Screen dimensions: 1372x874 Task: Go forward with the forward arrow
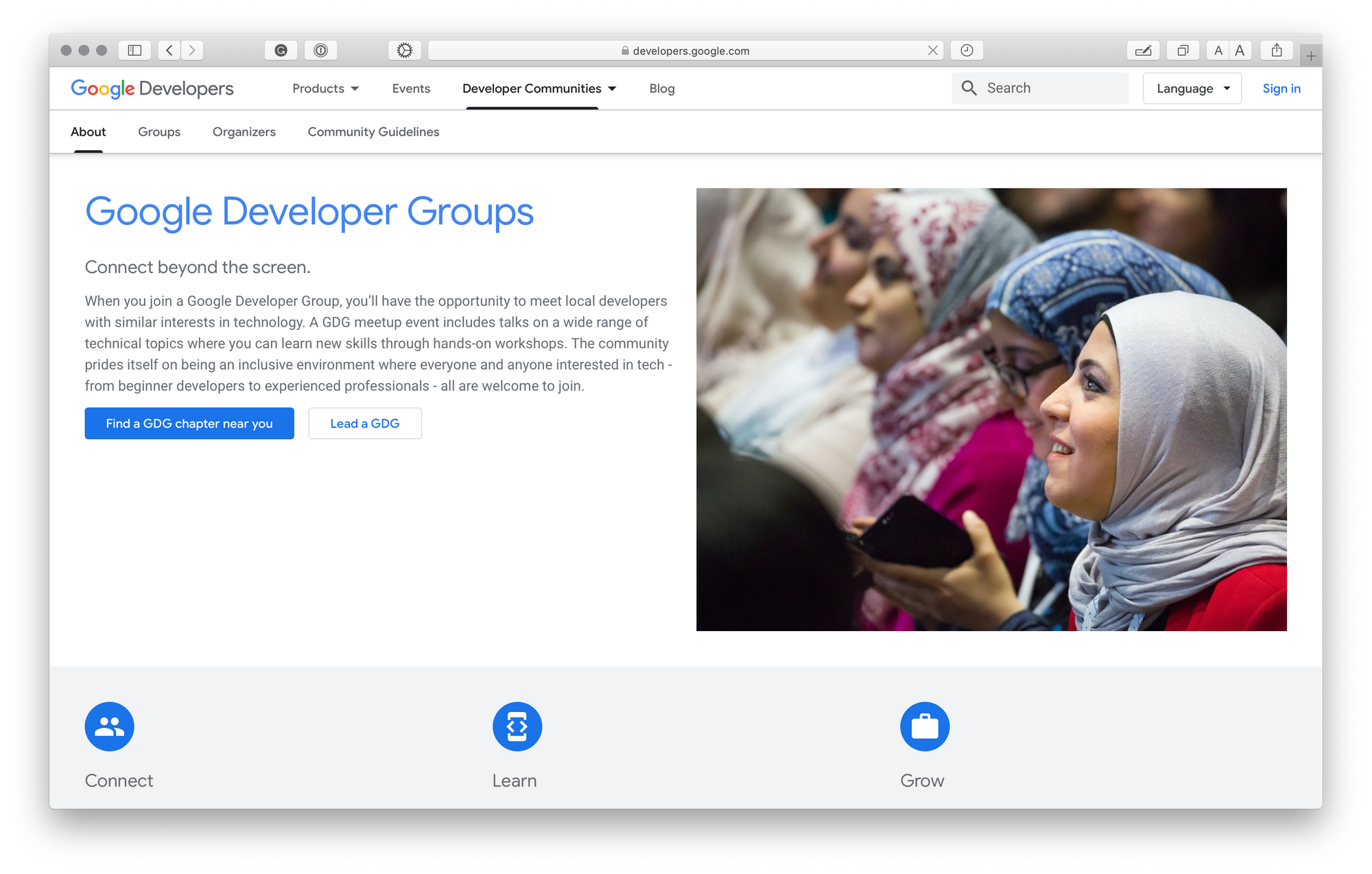[x=193, y=50]
